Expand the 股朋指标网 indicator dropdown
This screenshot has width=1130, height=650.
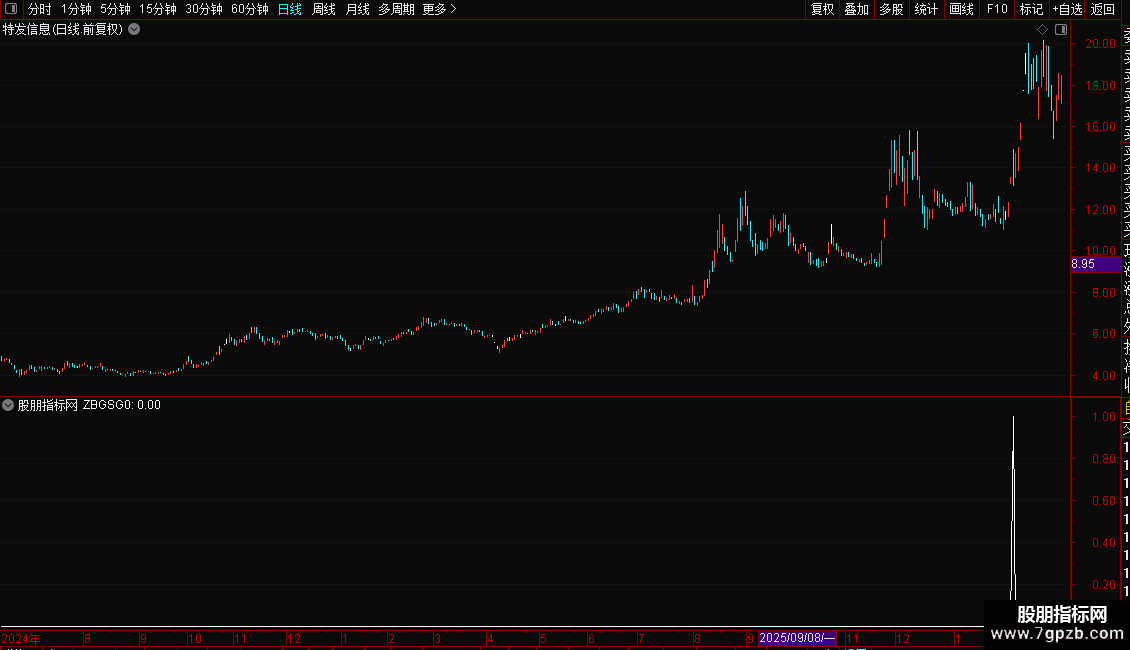[8, 405]
